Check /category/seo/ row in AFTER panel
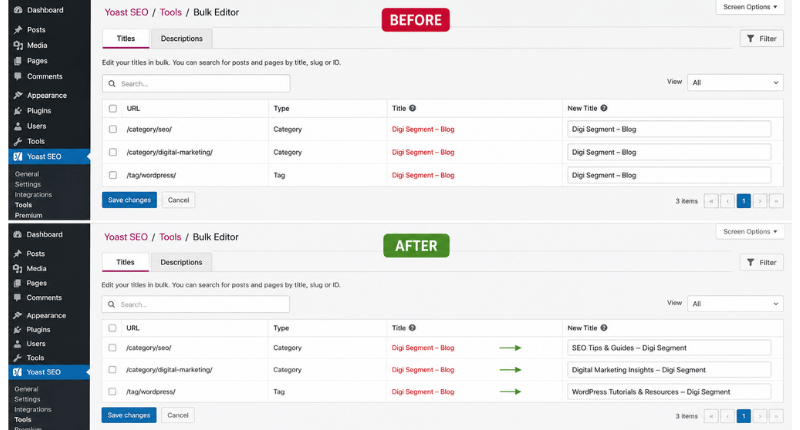This screenshot has width=800, height=430. click(x=112, y=347)
